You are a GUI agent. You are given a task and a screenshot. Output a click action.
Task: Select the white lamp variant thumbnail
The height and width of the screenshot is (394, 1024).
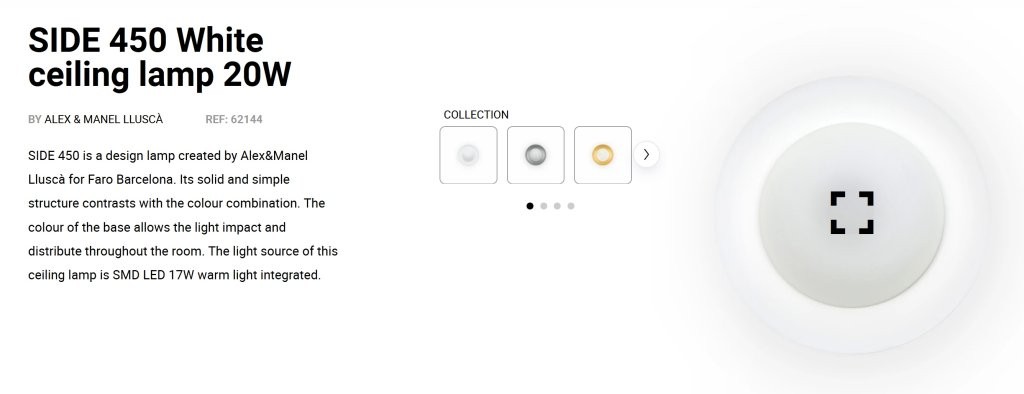click(468, 155)
